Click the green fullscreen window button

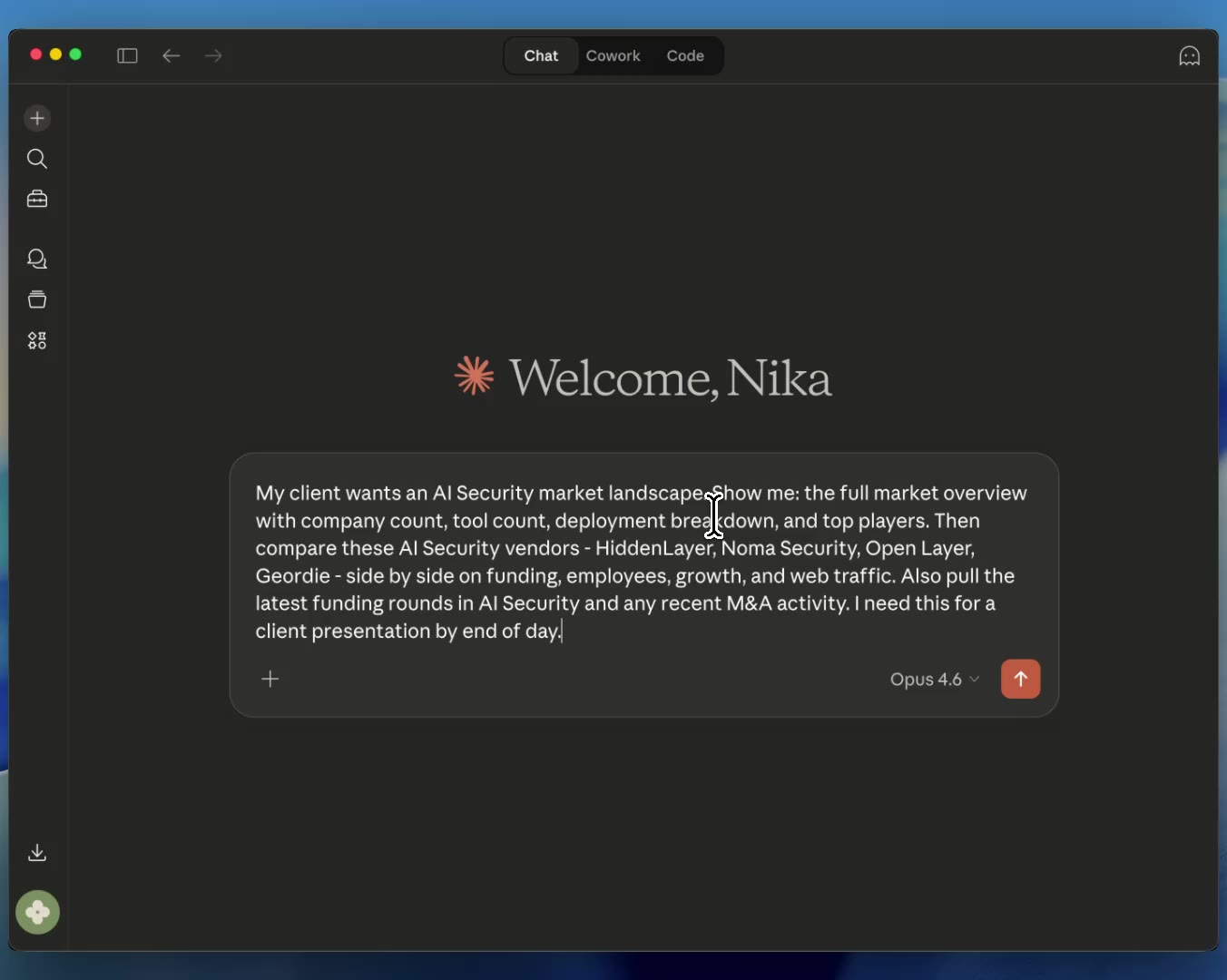pos(75,54)
